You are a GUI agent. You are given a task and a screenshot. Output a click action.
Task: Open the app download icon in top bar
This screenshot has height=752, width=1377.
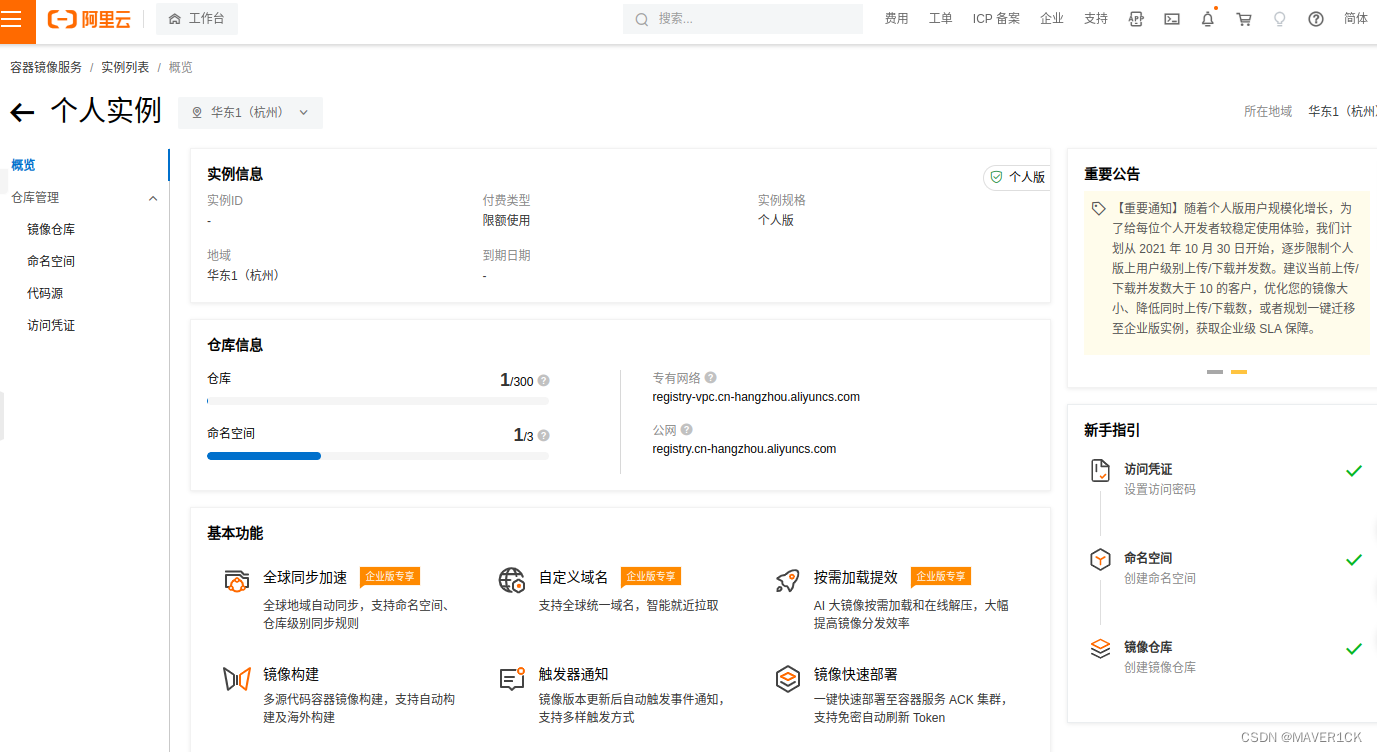click(x=1136, y=19)
